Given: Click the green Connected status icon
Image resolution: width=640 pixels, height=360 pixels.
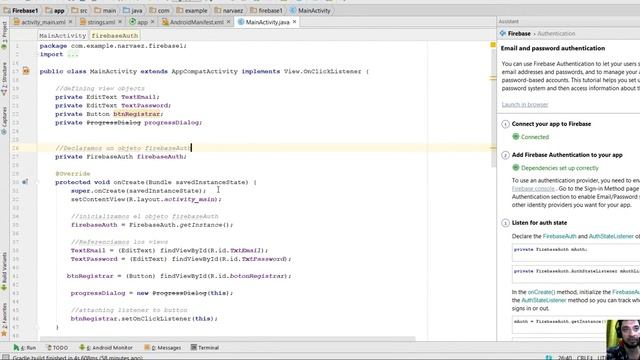Looking at the screenshot, I should click(x=516, y=137).
